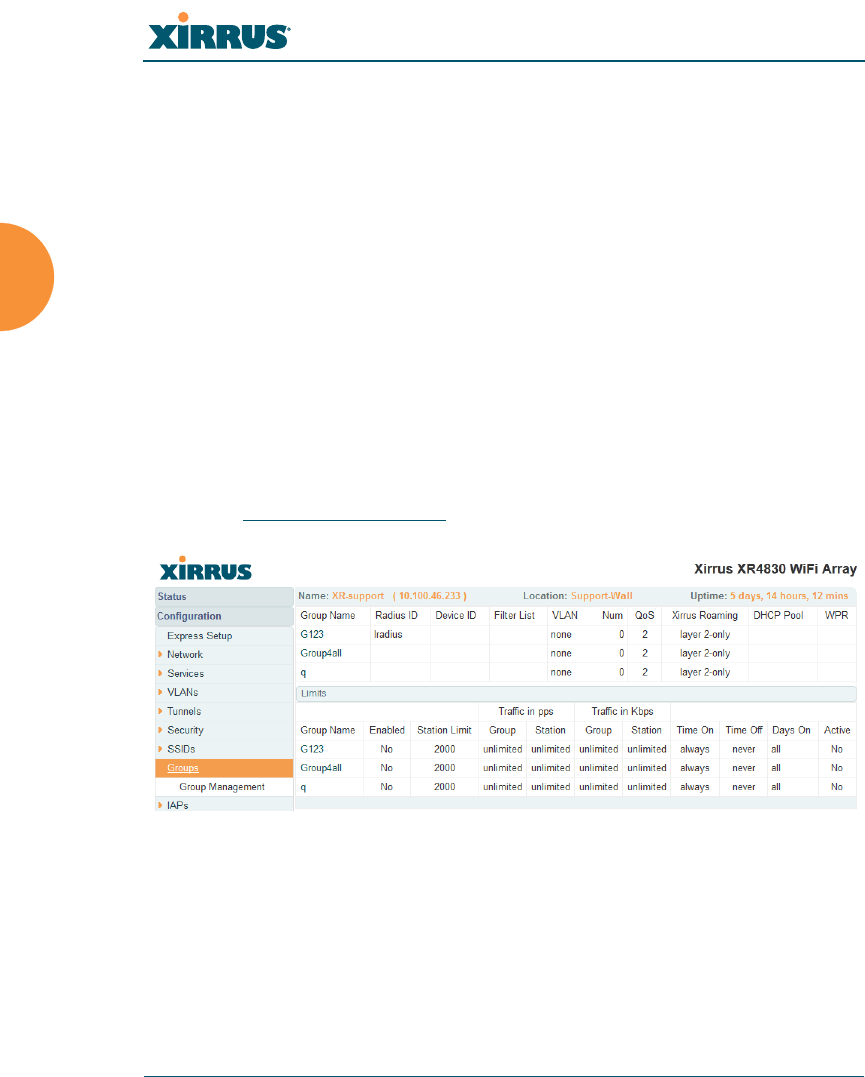The height and width of the screenshot is (1077, 865).
Task: Click the location value Support-Wall
Action: coord(602,596)
